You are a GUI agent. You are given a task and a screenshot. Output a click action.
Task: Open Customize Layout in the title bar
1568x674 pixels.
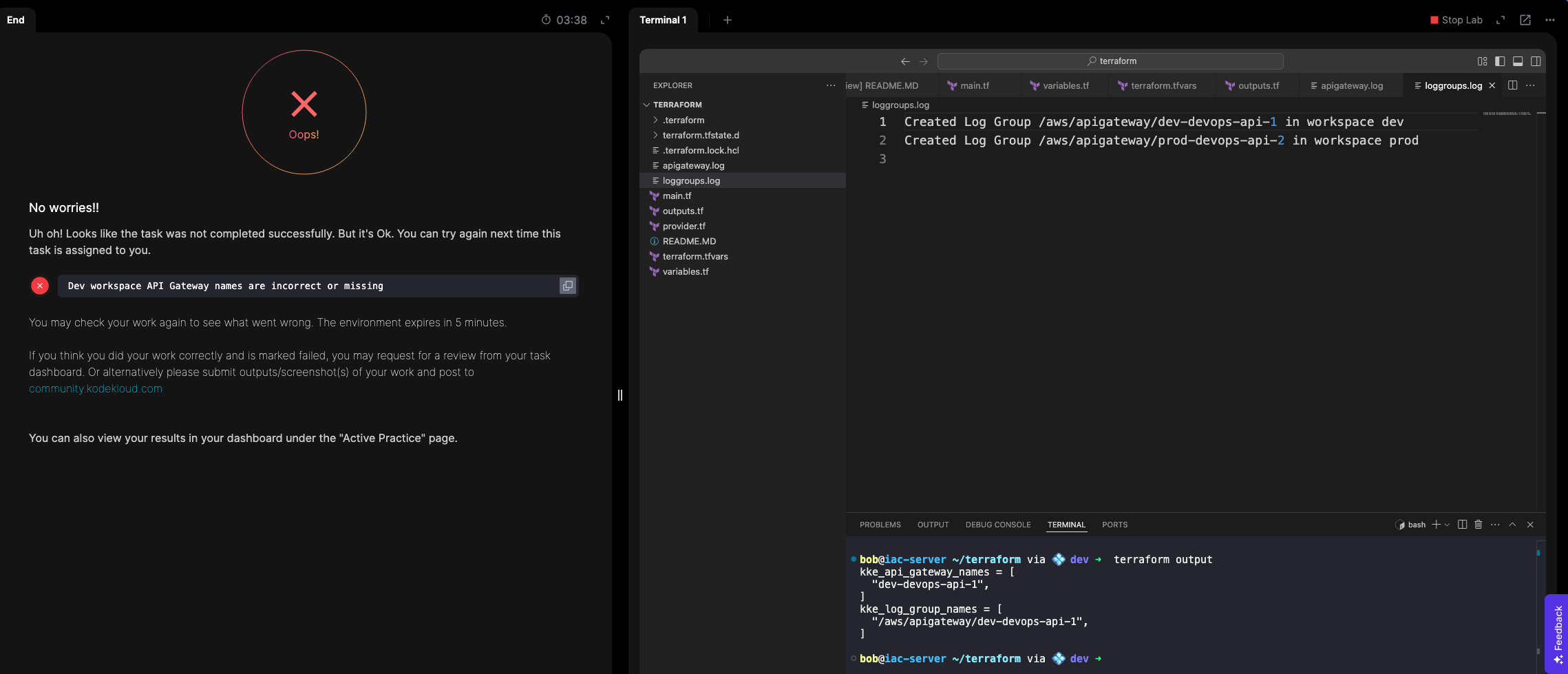[x=1482, y=61]
